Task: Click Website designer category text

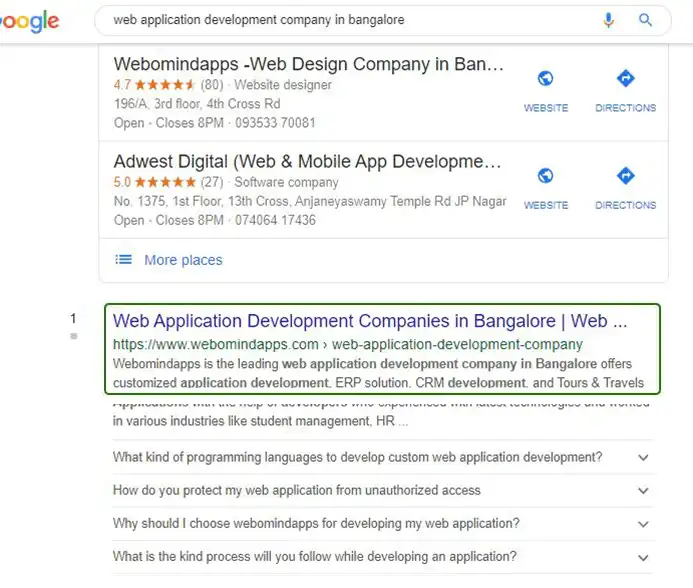Action: coord(283,85)
